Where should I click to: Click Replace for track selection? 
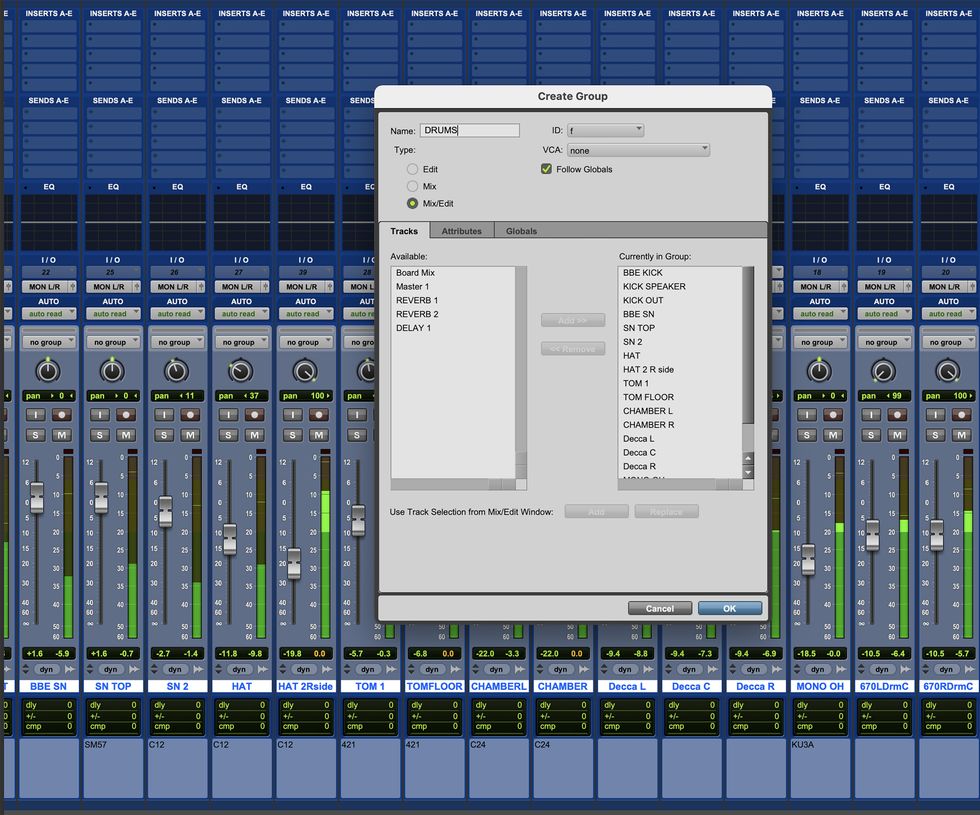click(x=666, y=512)
